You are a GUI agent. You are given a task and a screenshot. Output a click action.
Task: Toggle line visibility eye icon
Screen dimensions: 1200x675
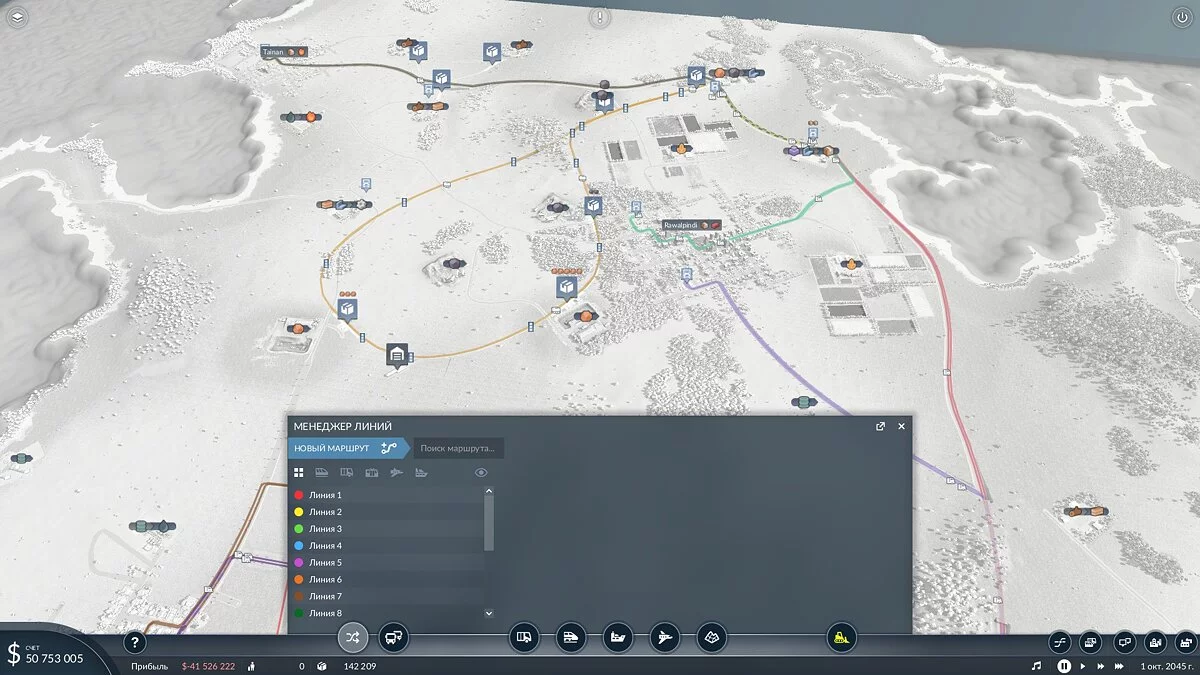(481, 472)
